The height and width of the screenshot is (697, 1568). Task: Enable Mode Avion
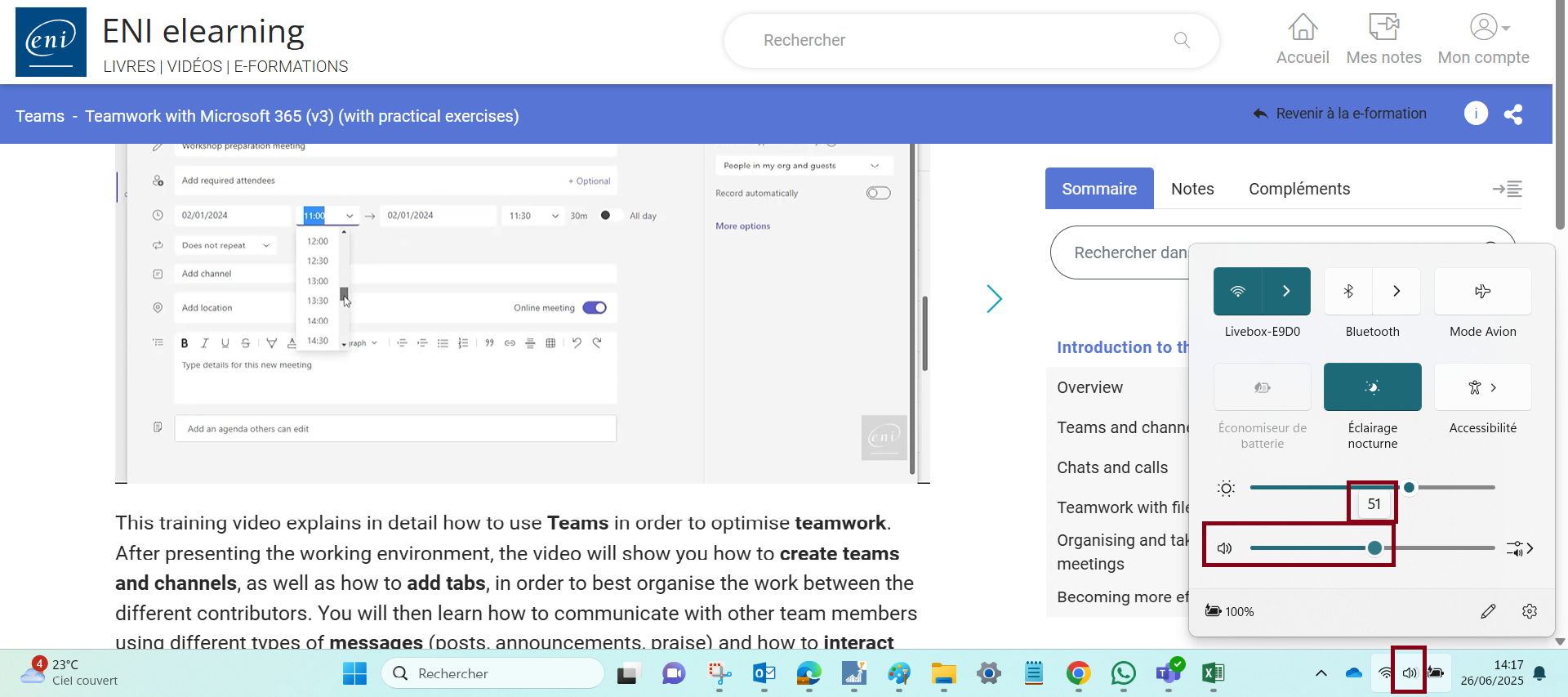1482,291
